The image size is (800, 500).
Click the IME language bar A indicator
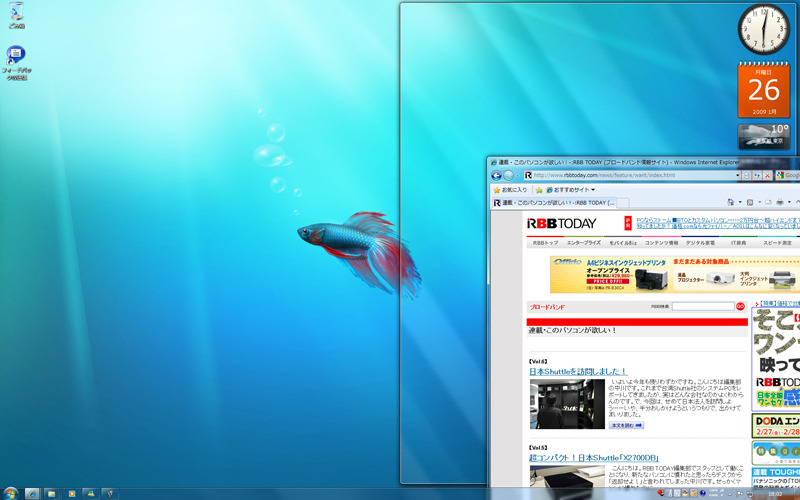point(670,493)
